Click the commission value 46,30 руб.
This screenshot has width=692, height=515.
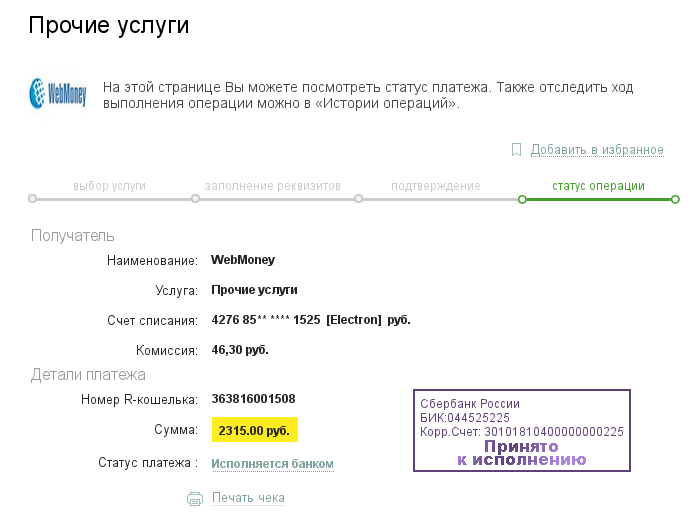[240, 350]
